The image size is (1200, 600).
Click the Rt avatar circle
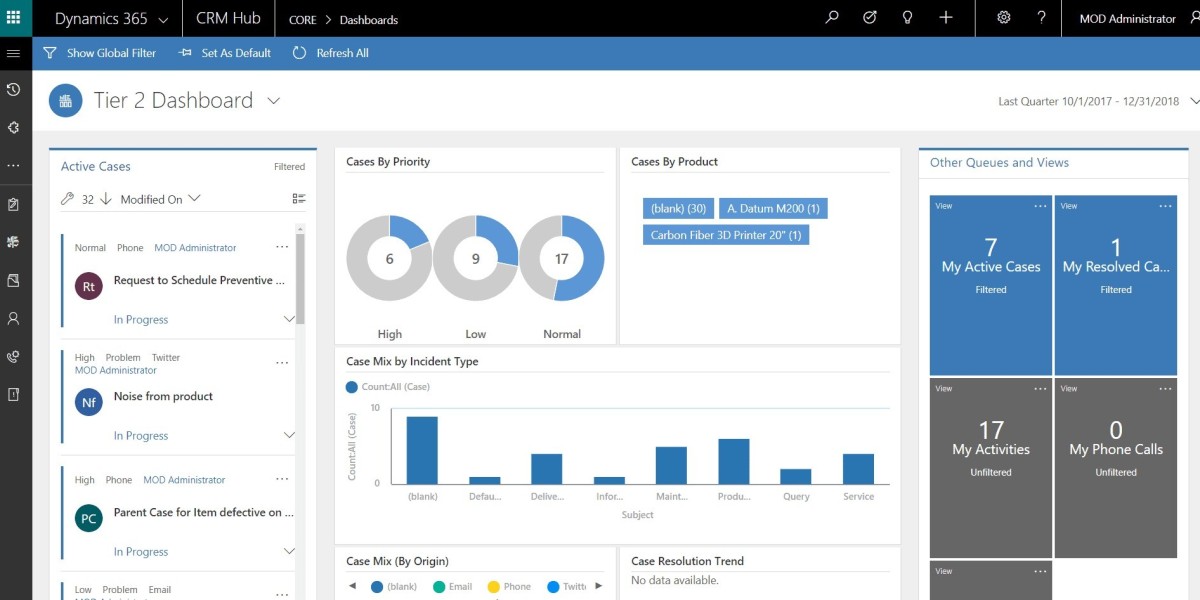89,286
